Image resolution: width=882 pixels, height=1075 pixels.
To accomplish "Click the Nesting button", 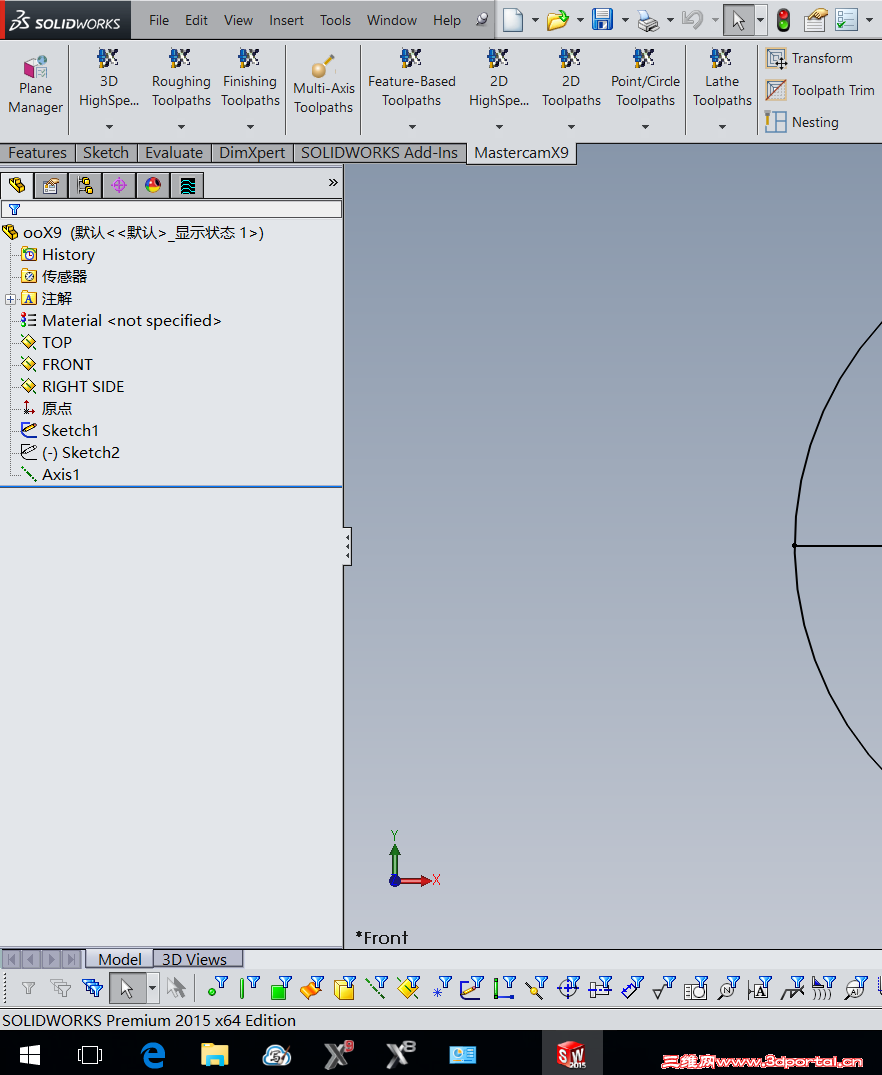I will 802,122.
